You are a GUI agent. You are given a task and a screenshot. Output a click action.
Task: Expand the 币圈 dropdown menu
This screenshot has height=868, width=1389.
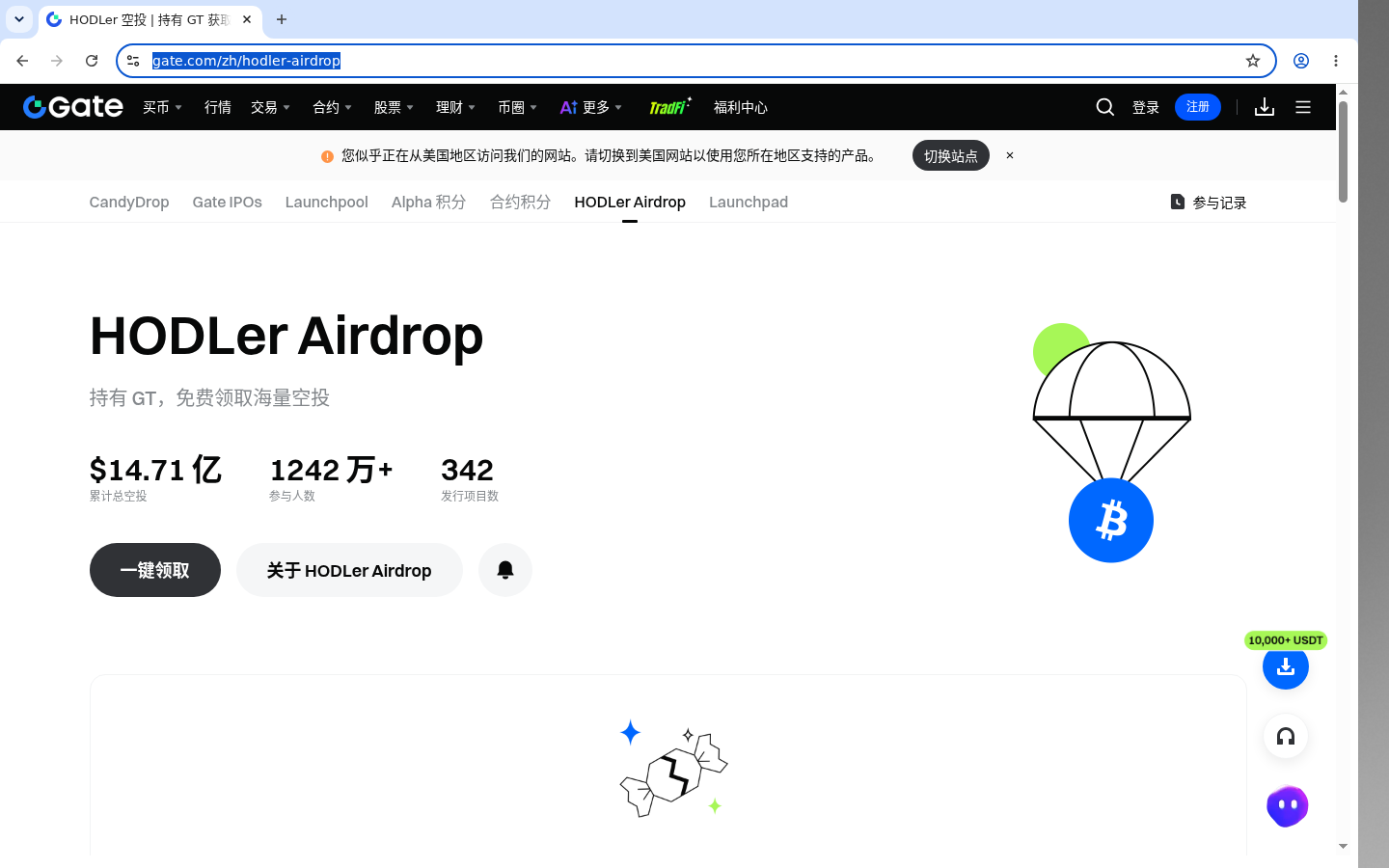coord(517,107)
